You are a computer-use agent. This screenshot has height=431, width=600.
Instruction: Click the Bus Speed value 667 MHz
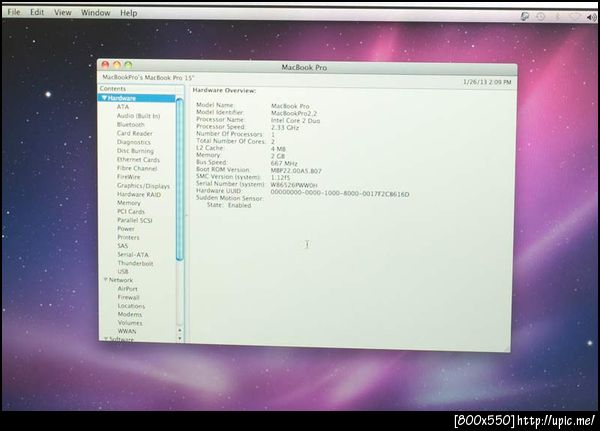pos(284,163)
